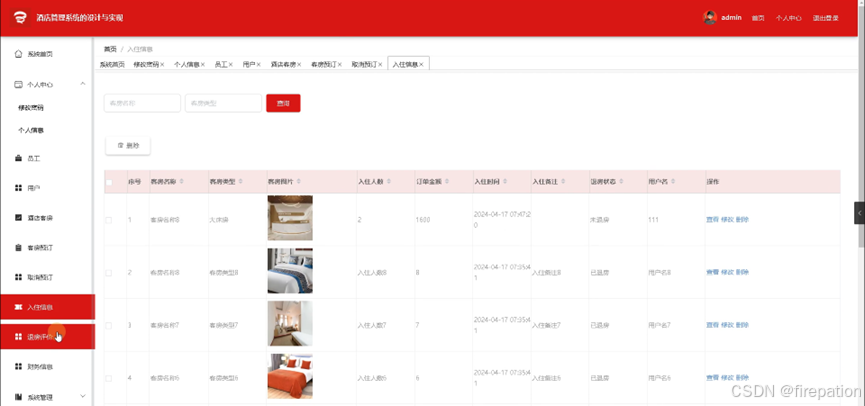Click the 删除 button above the table
This screenshot has width=865, height=406.
click(x=128, y=146)
